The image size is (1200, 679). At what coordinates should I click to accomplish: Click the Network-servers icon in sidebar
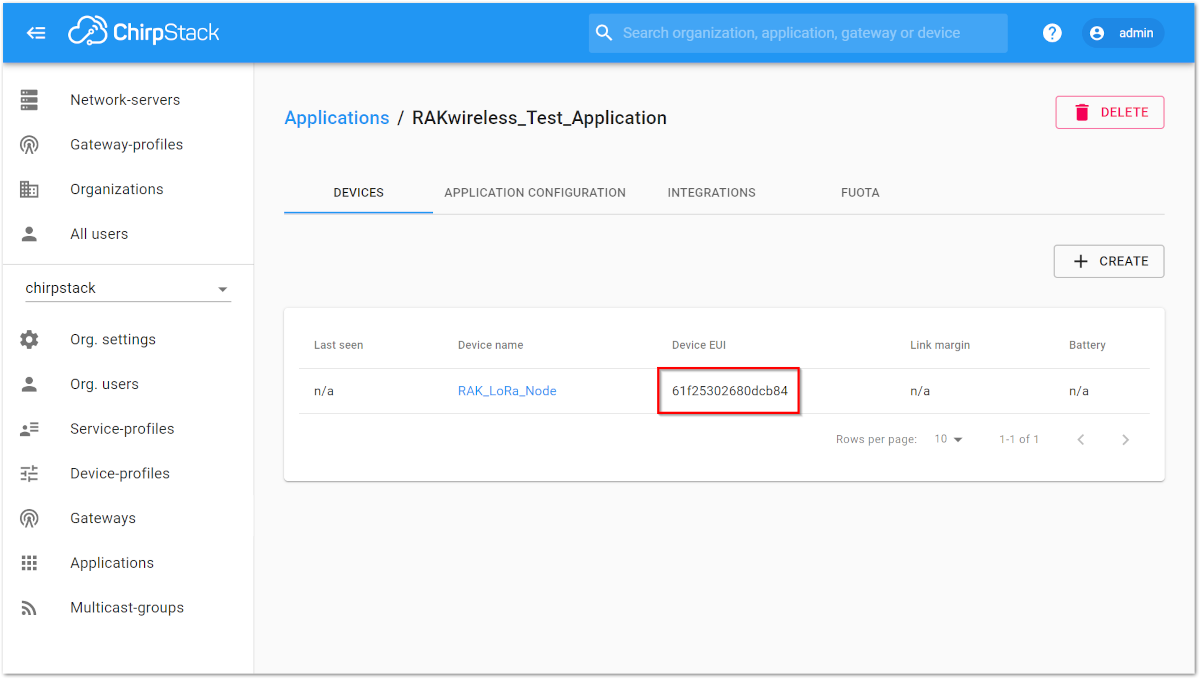click(x=29, y=100)
